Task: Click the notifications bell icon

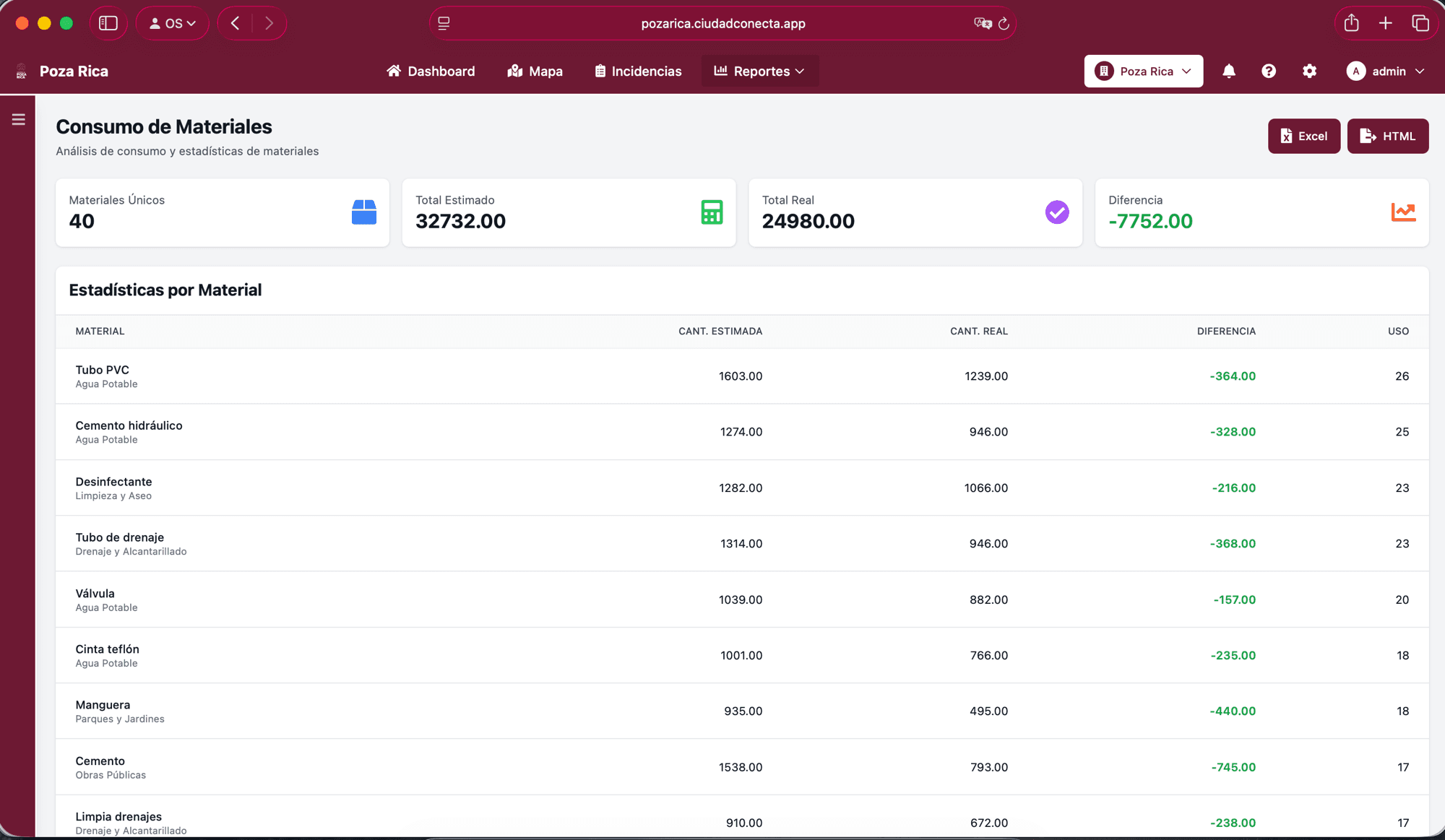Action: coord(1228,71)
